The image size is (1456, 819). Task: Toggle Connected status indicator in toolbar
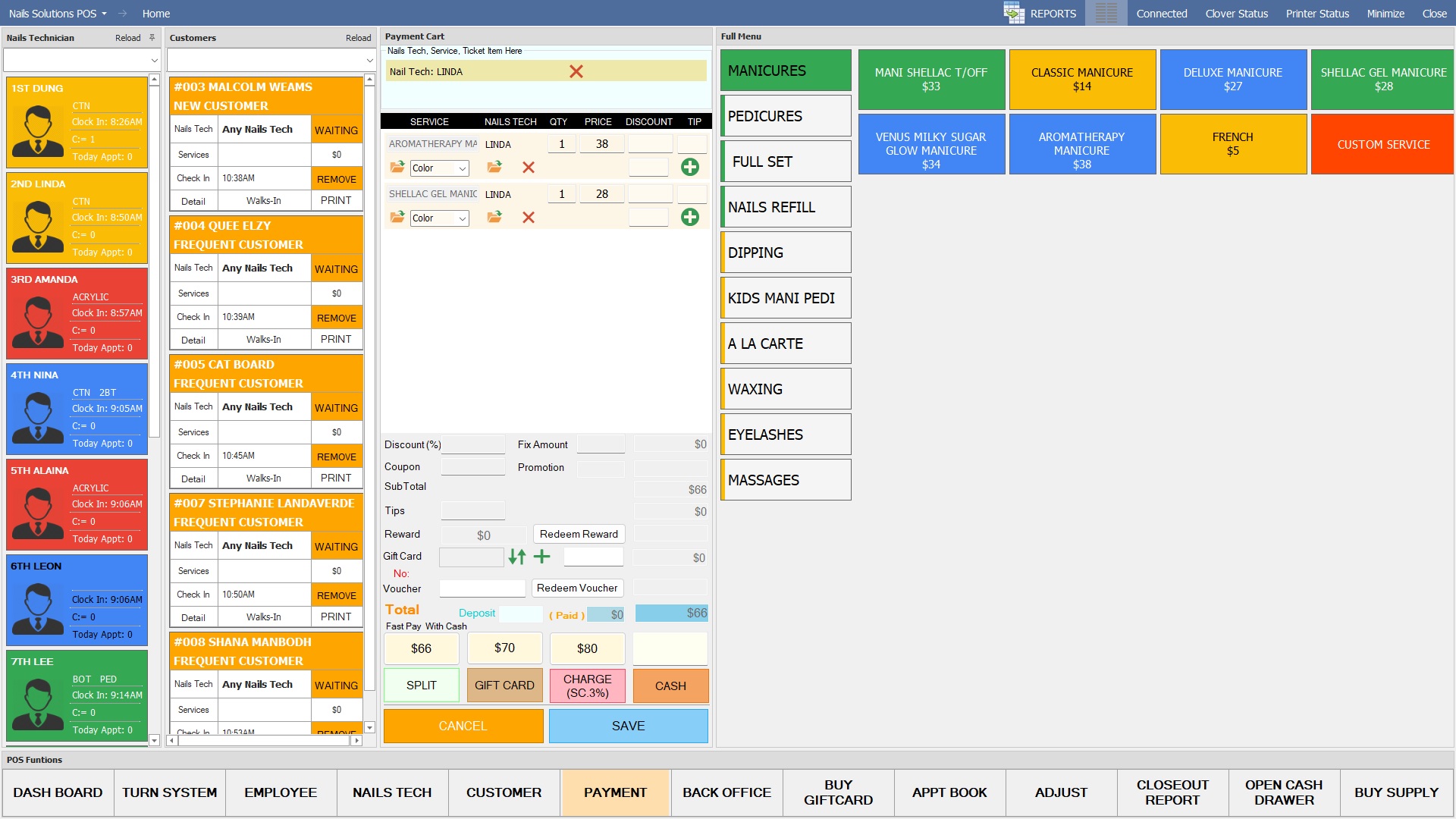(1158, 13)
